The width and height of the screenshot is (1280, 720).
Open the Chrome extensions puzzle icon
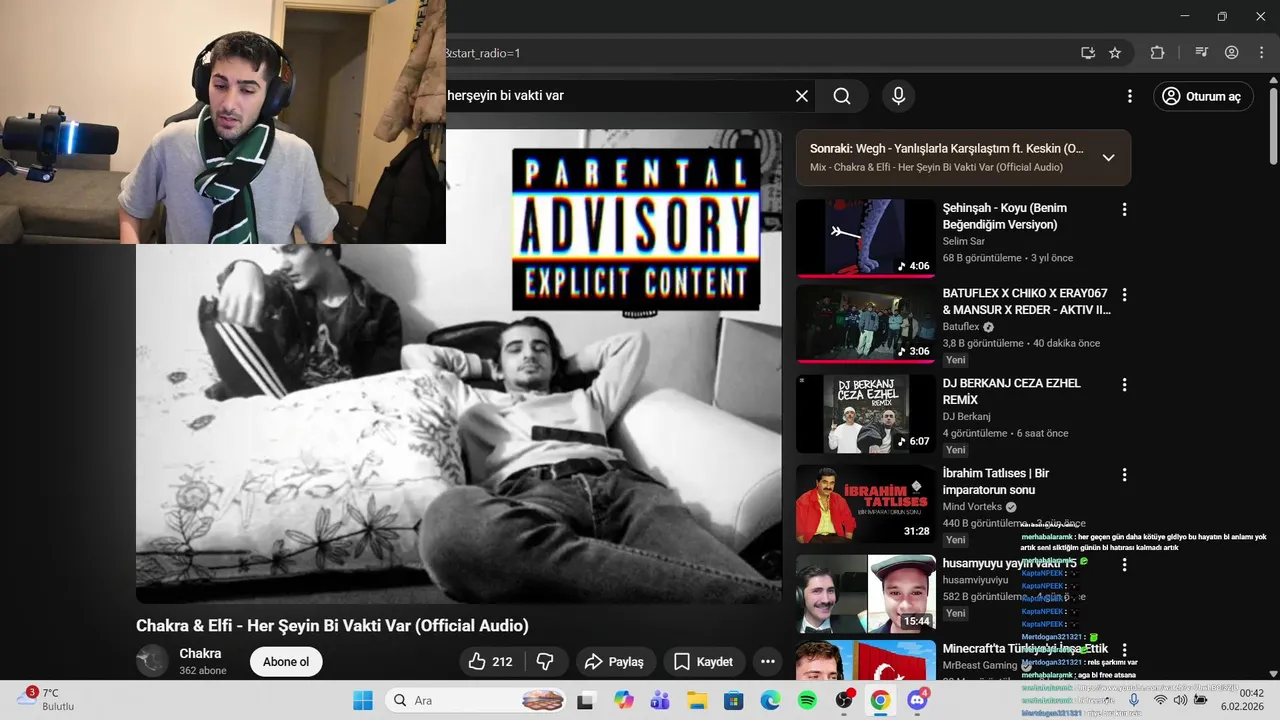pyautogui.click(x=1158, y=53)
